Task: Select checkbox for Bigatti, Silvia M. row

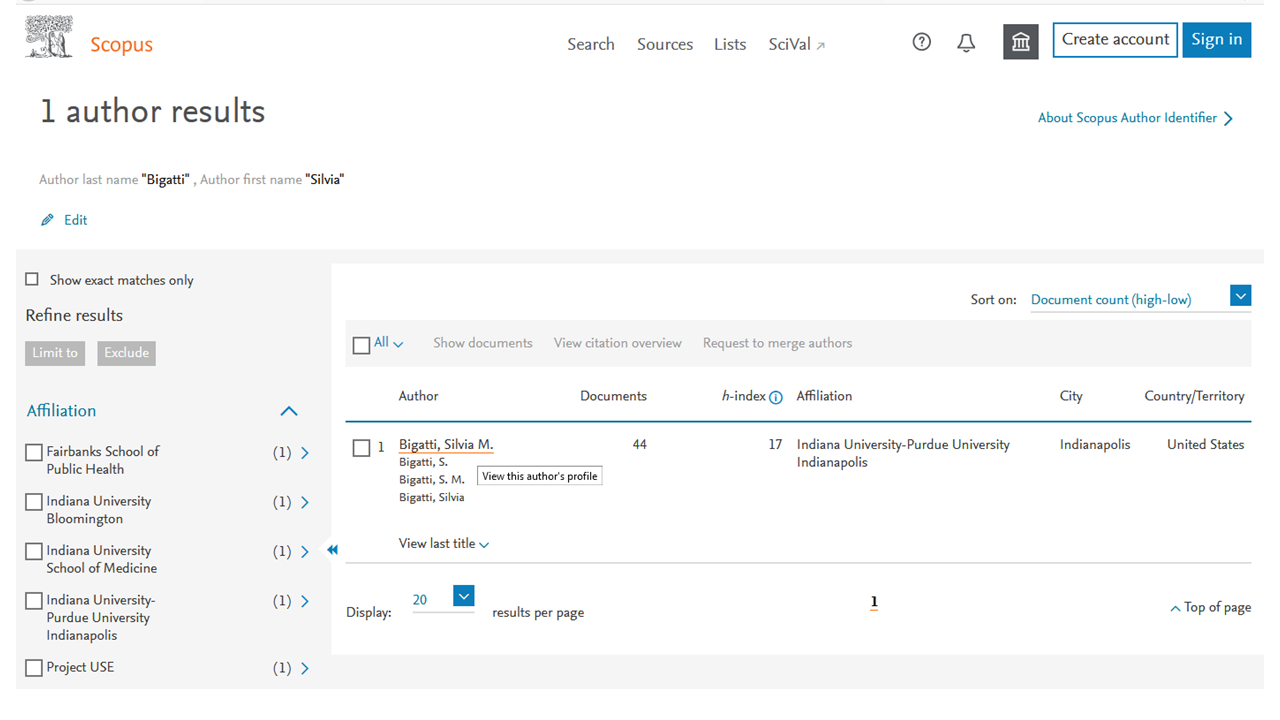Action: [362, 448]
